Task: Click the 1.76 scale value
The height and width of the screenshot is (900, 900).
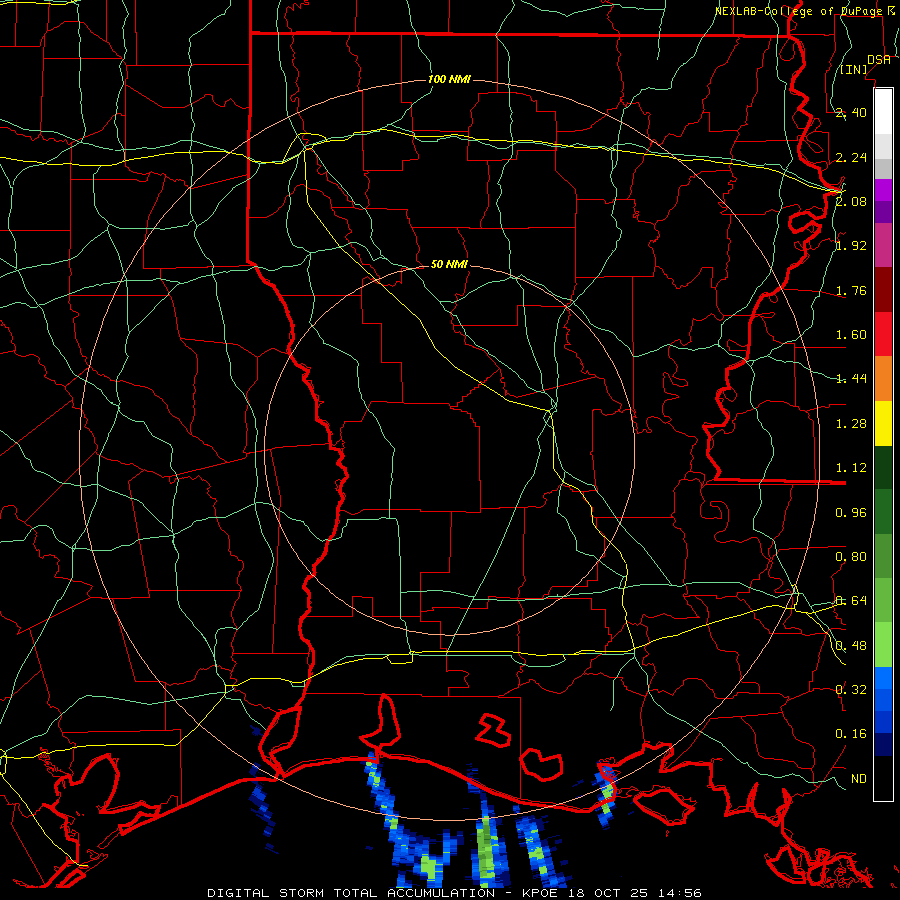Action: [851, 290]
